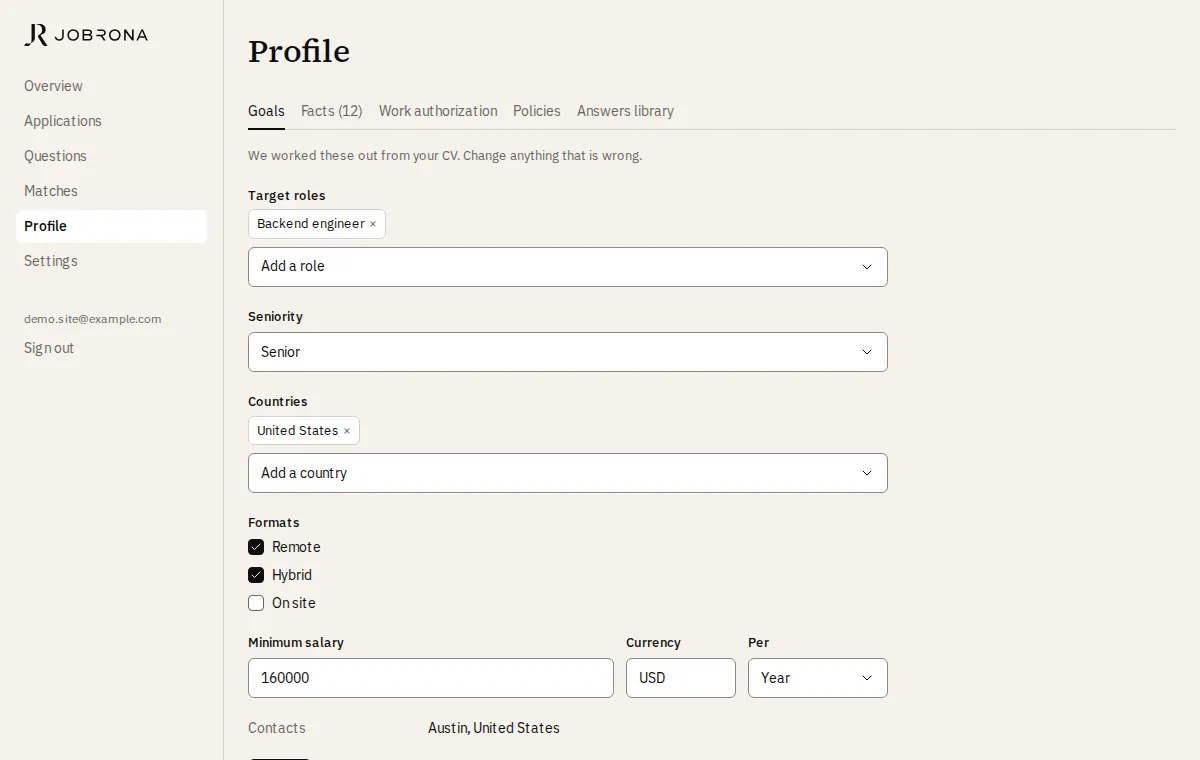
Task: Remove the United States country tag
Action: (x=347, y=431)
